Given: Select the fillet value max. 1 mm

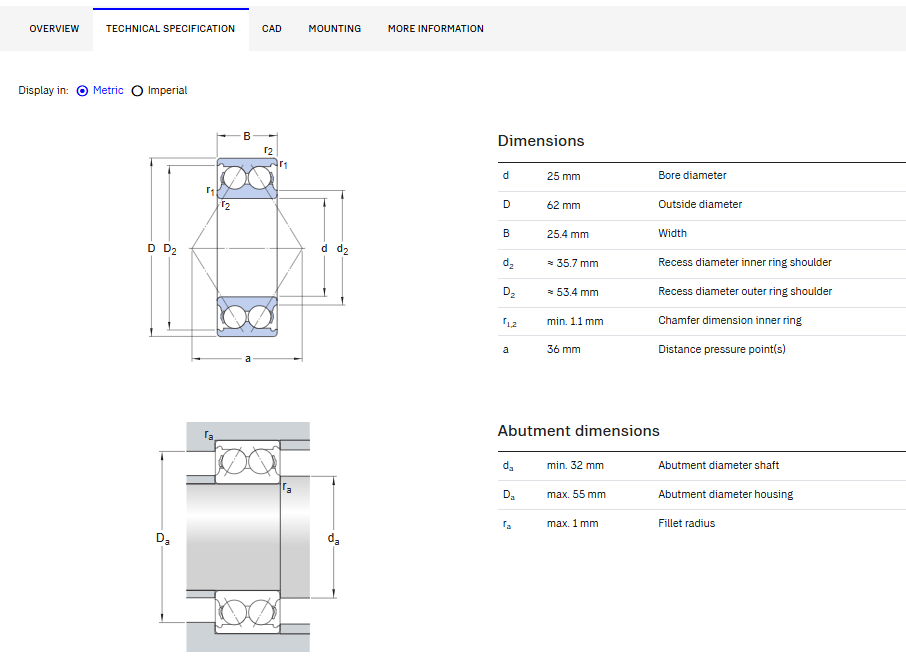Looking at the screenshot, I should (x=573, y=523).
